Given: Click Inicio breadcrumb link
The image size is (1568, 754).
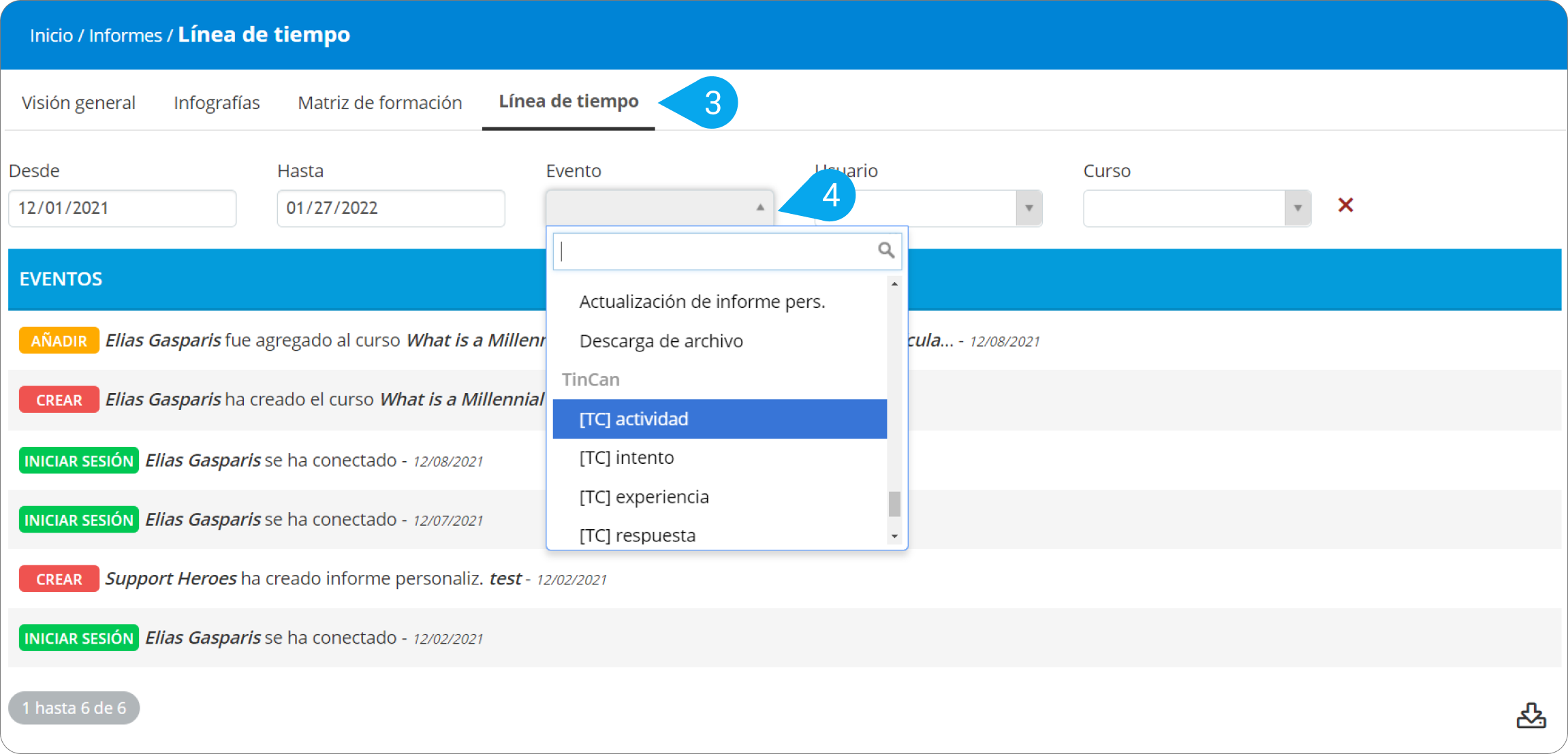Looking at the screenshot, I should 51,35.
